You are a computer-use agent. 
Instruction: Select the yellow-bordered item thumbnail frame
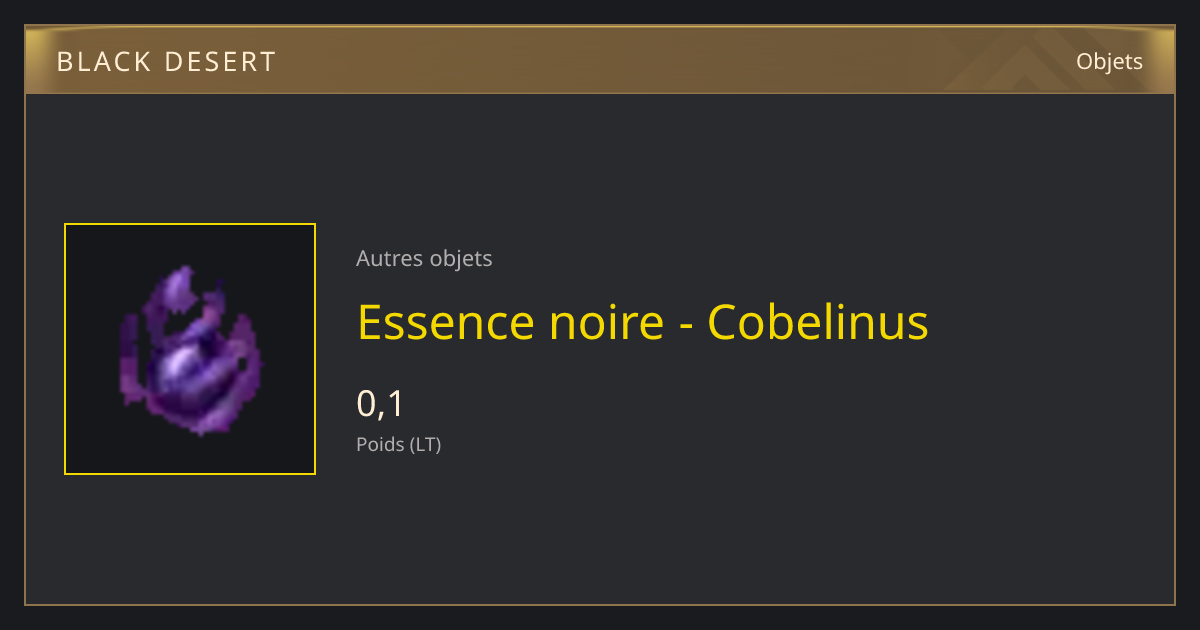[x=190, y=349]
